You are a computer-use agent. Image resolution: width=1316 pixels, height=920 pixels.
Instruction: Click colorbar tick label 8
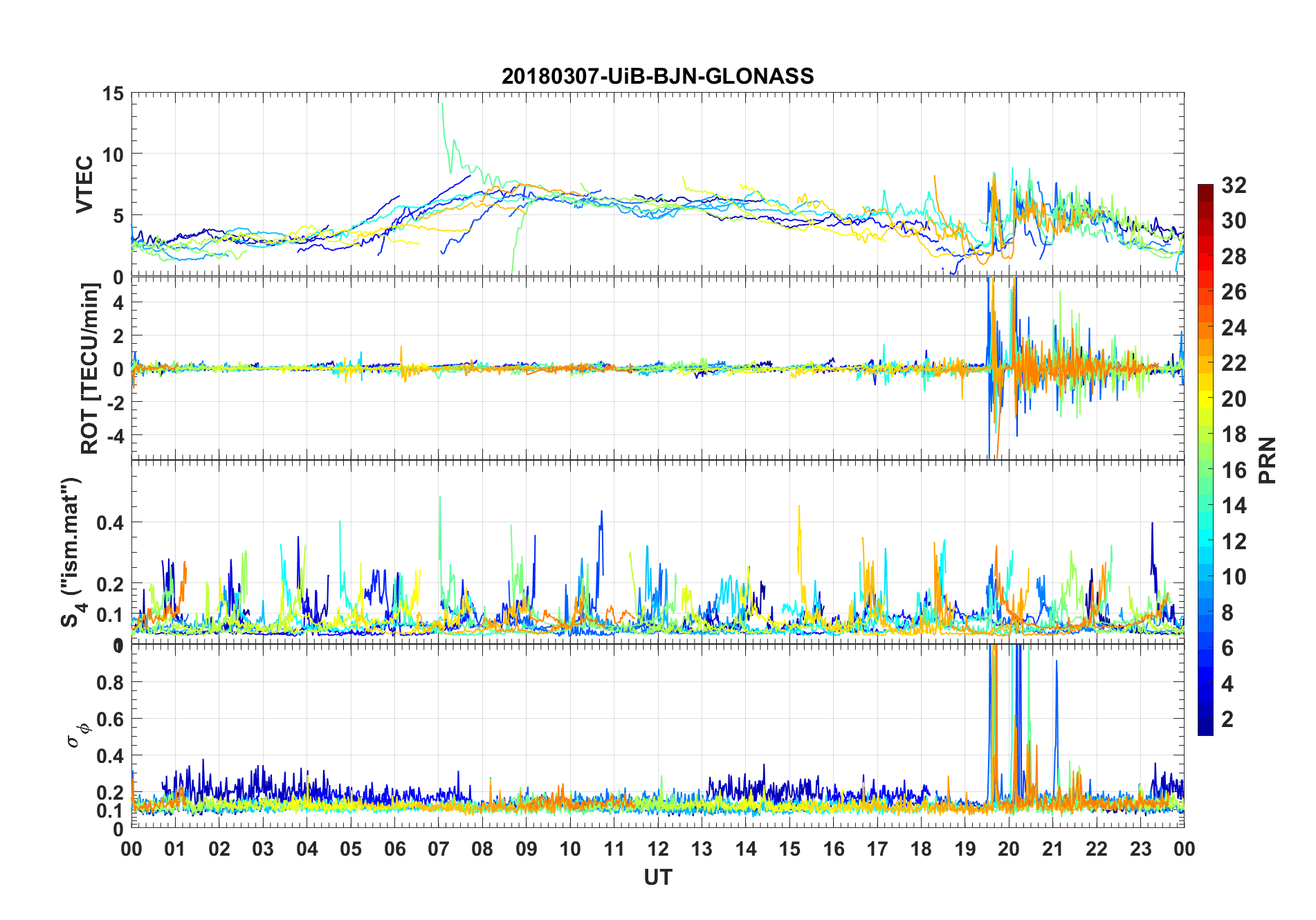click(1227, 613)
